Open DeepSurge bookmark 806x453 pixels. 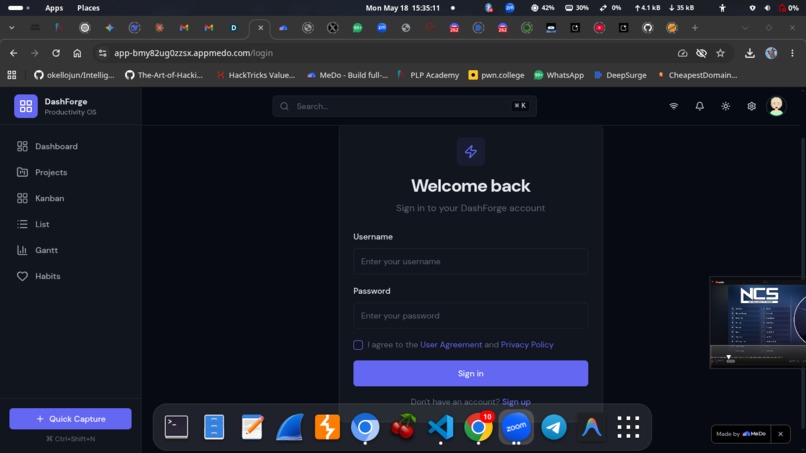coord(620,75)
